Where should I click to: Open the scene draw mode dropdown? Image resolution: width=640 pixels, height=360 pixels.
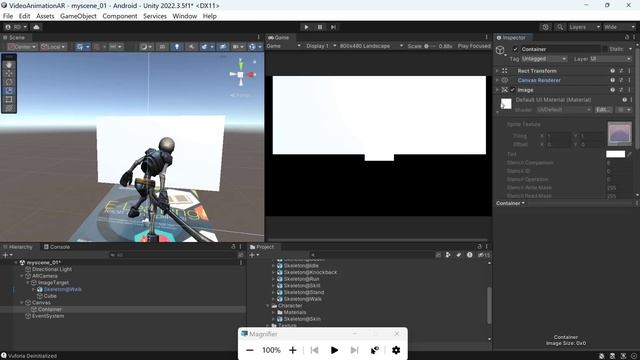tap(146, 47)
